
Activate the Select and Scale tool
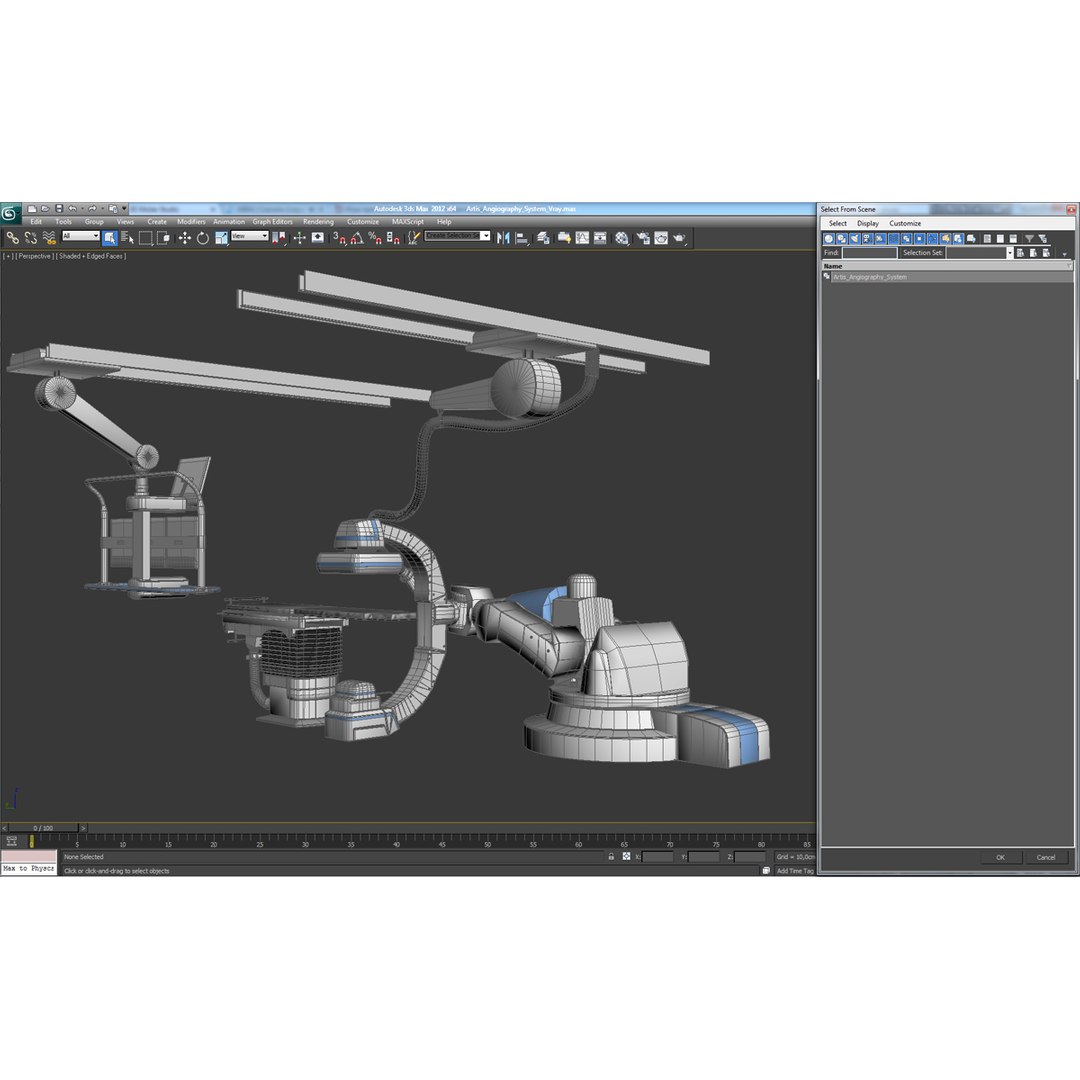tap(221, 238)
